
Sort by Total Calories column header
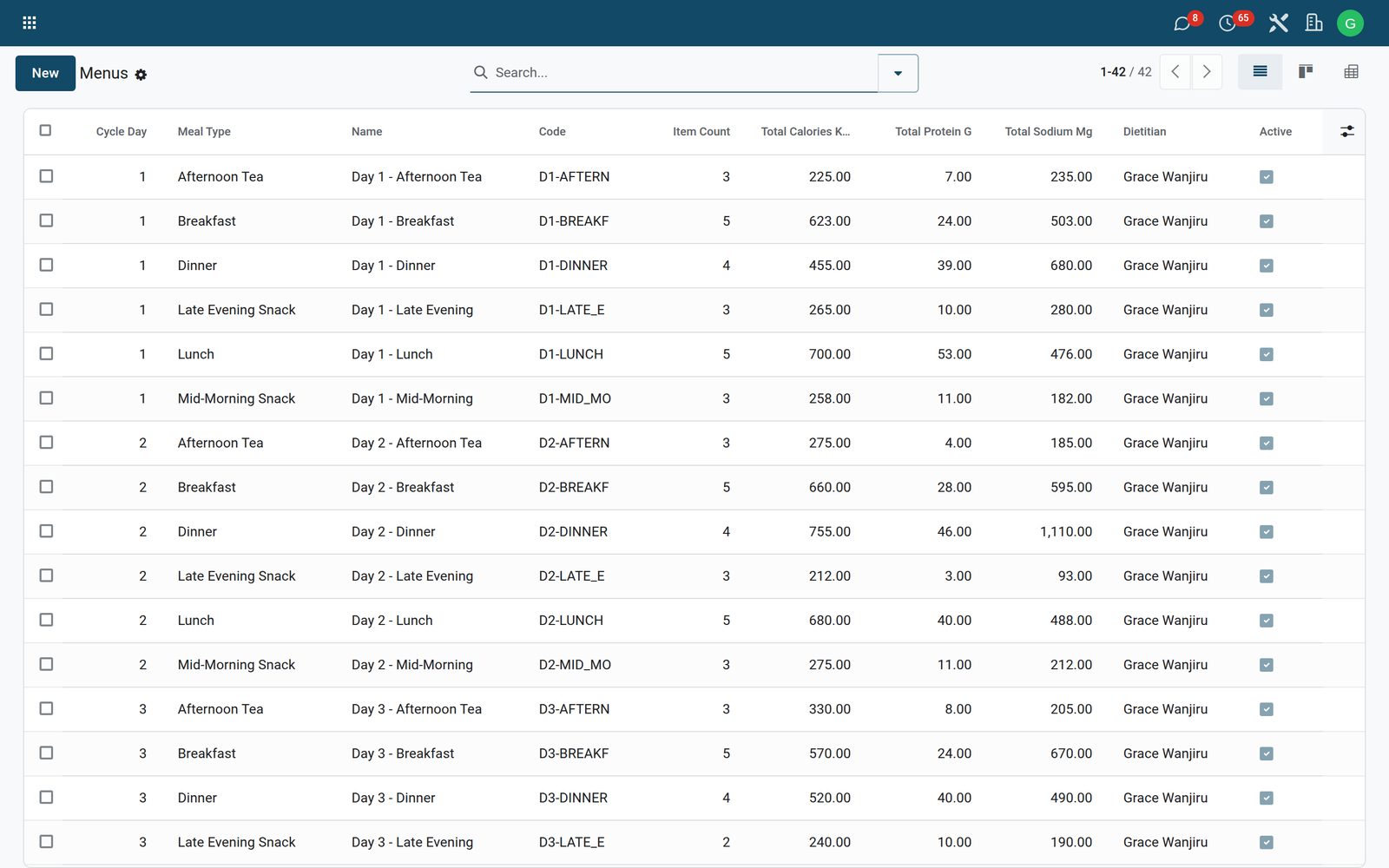pos(805,132)
